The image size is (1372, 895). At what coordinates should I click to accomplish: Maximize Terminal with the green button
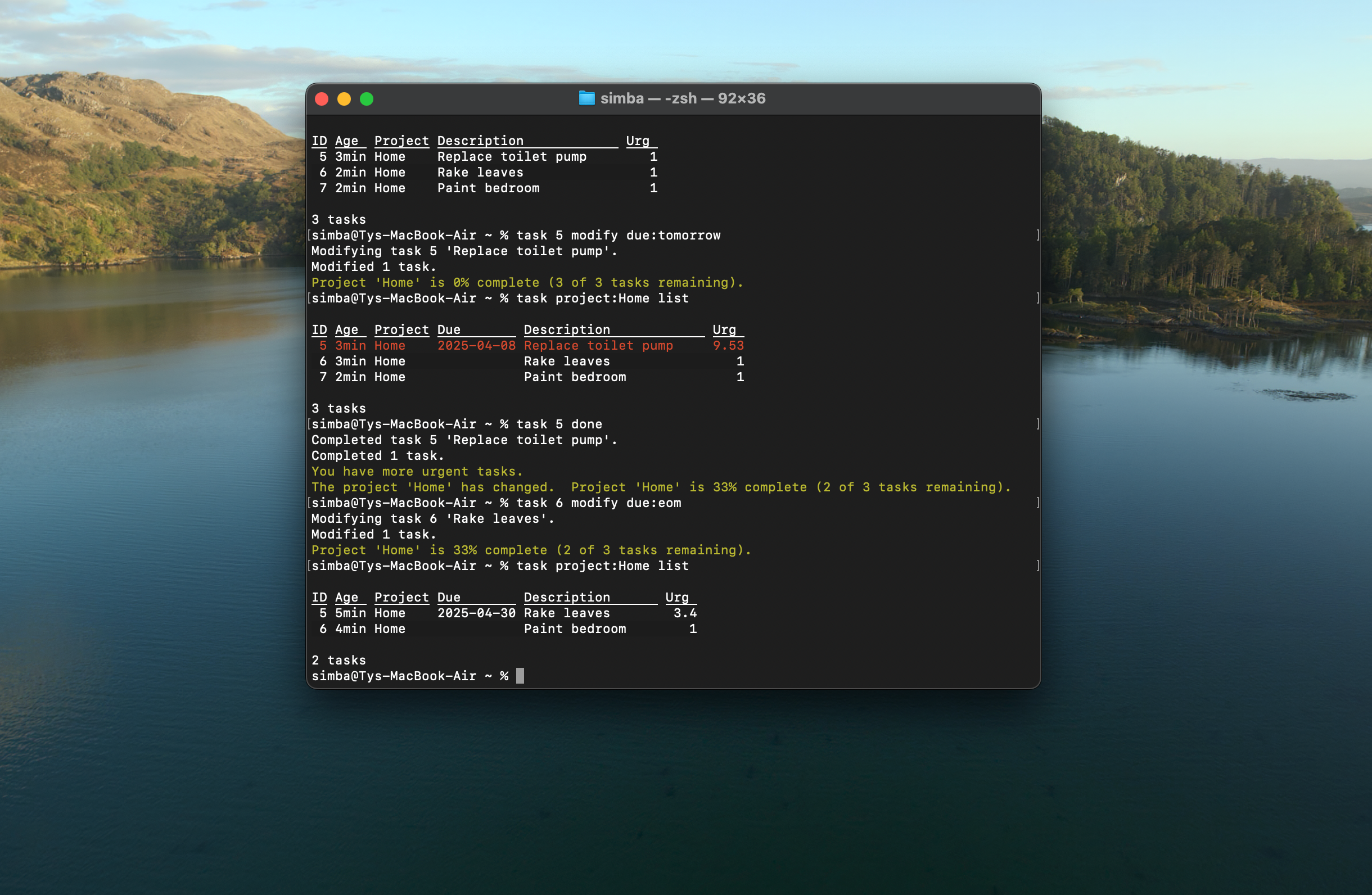pos(367,99)
